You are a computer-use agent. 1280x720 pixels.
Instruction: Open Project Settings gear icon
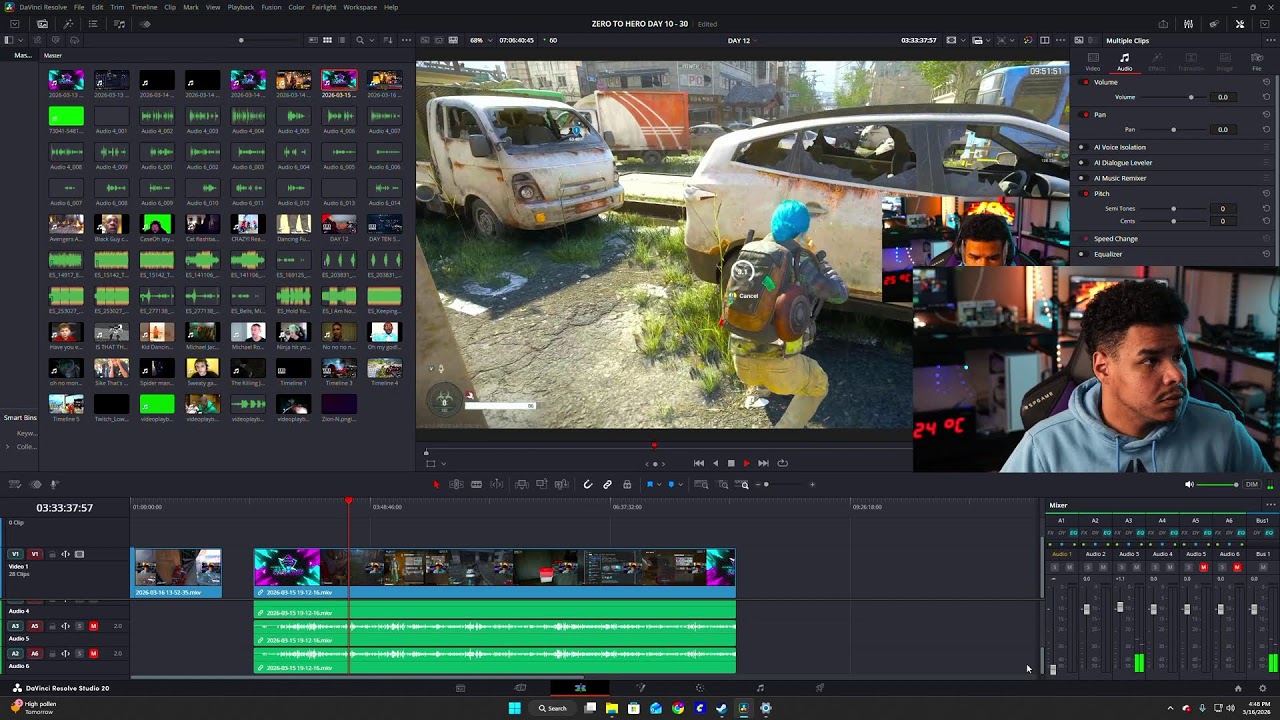click(x=1262, y=688)
